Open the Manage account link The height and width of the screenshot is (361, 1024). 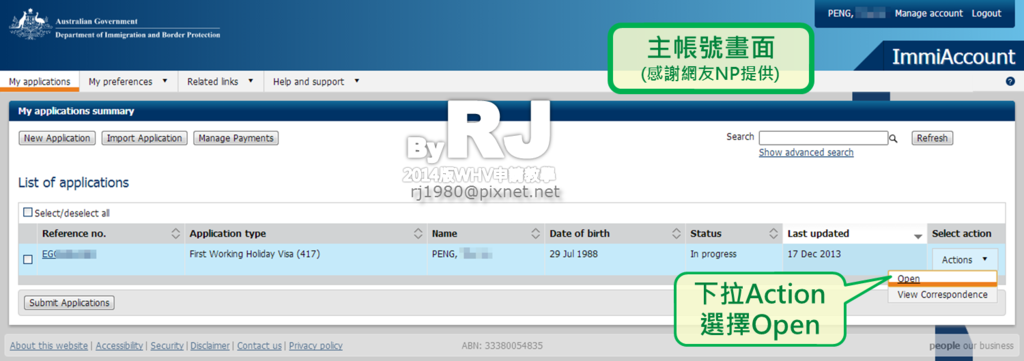click(x=929, y=14)
